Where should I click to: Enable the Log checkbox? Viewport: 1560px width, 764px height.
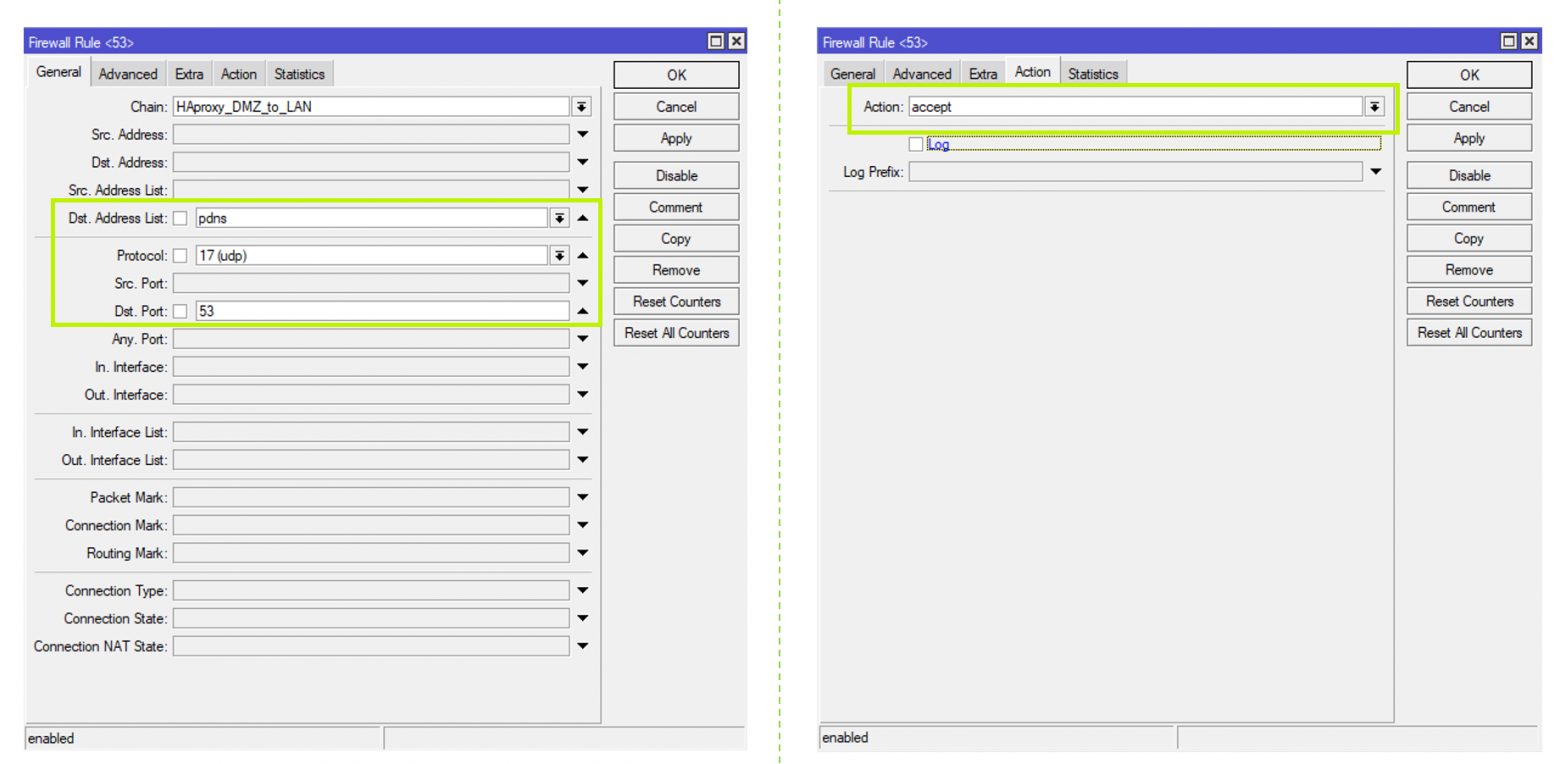[916, 144]
